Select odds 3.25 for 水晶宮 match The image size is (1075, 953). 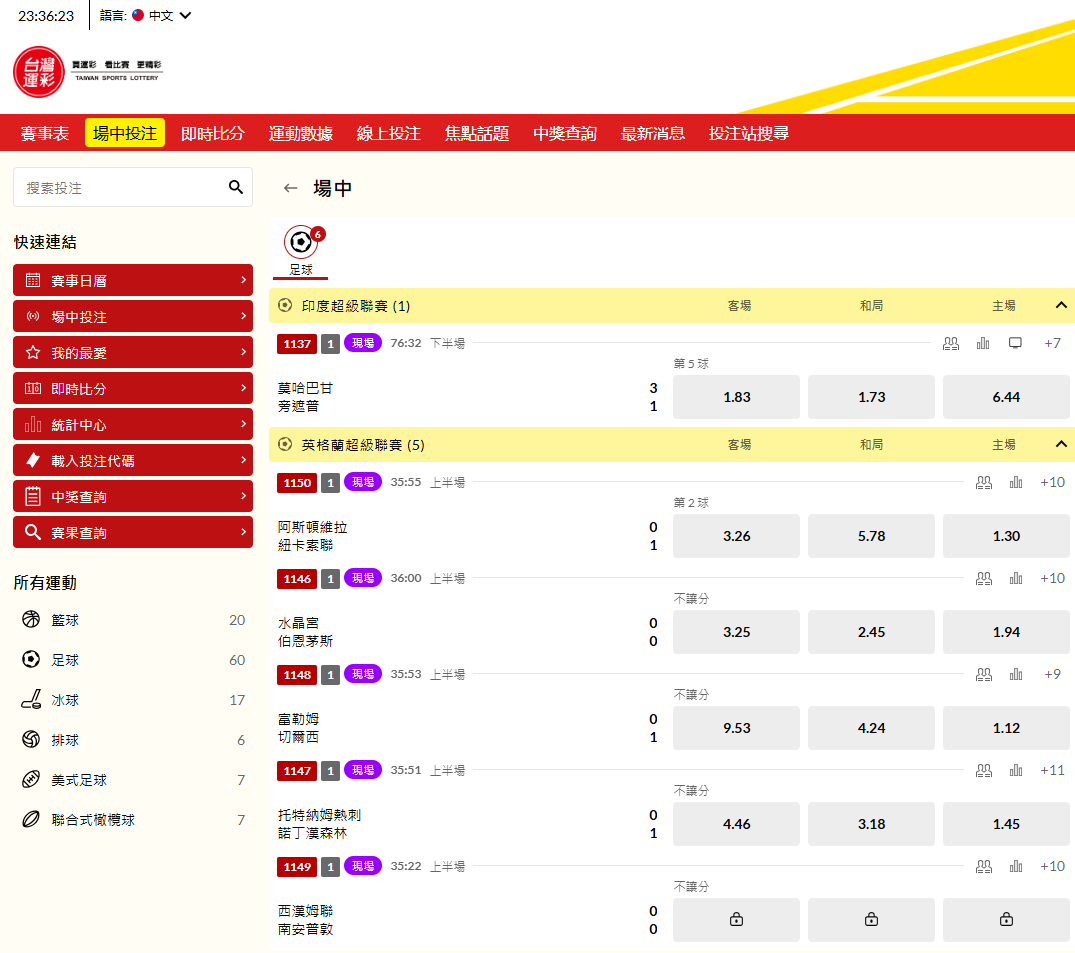tap(736, 632)
